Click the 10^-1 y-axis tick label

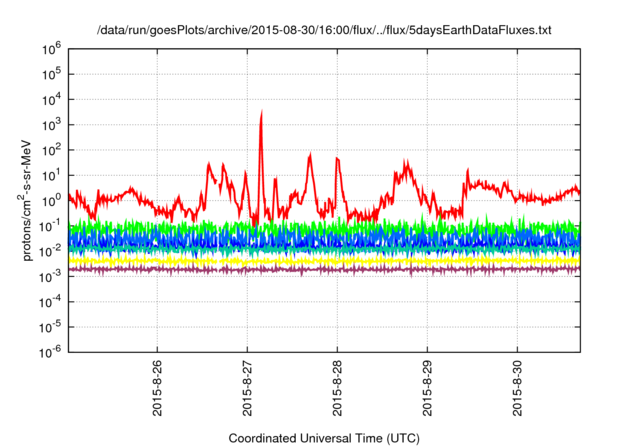[50, 227]
